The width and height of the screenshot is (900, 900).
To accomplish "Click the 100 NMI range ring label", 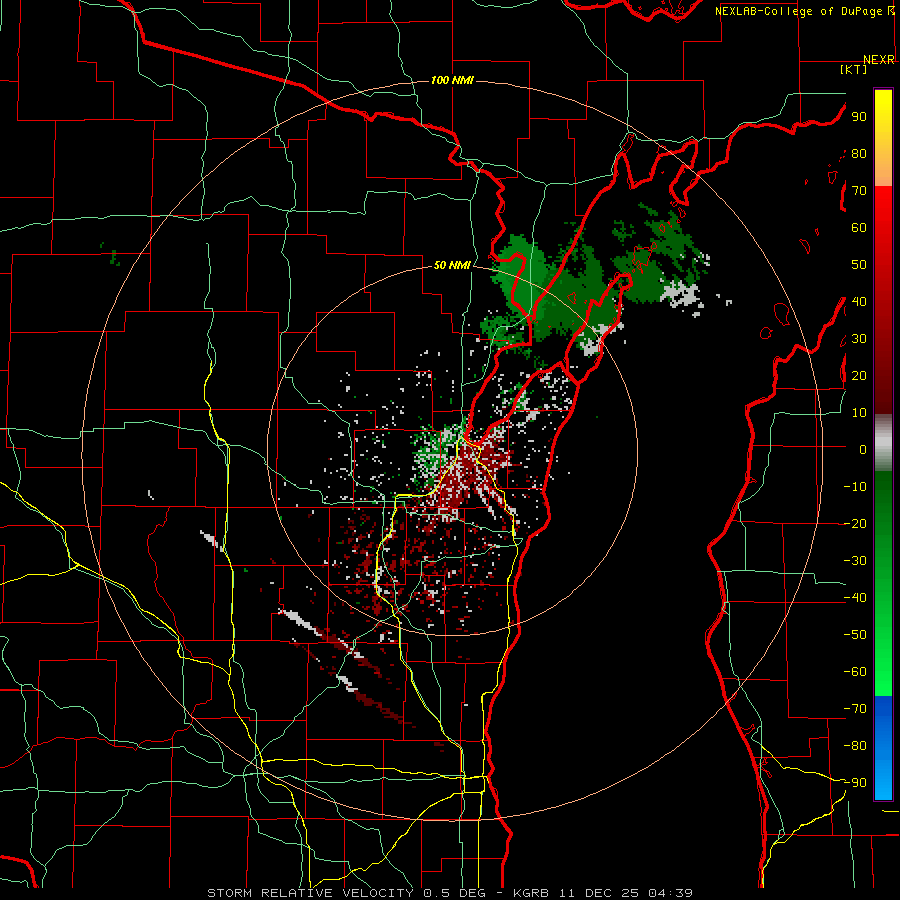I will [452, 80].
